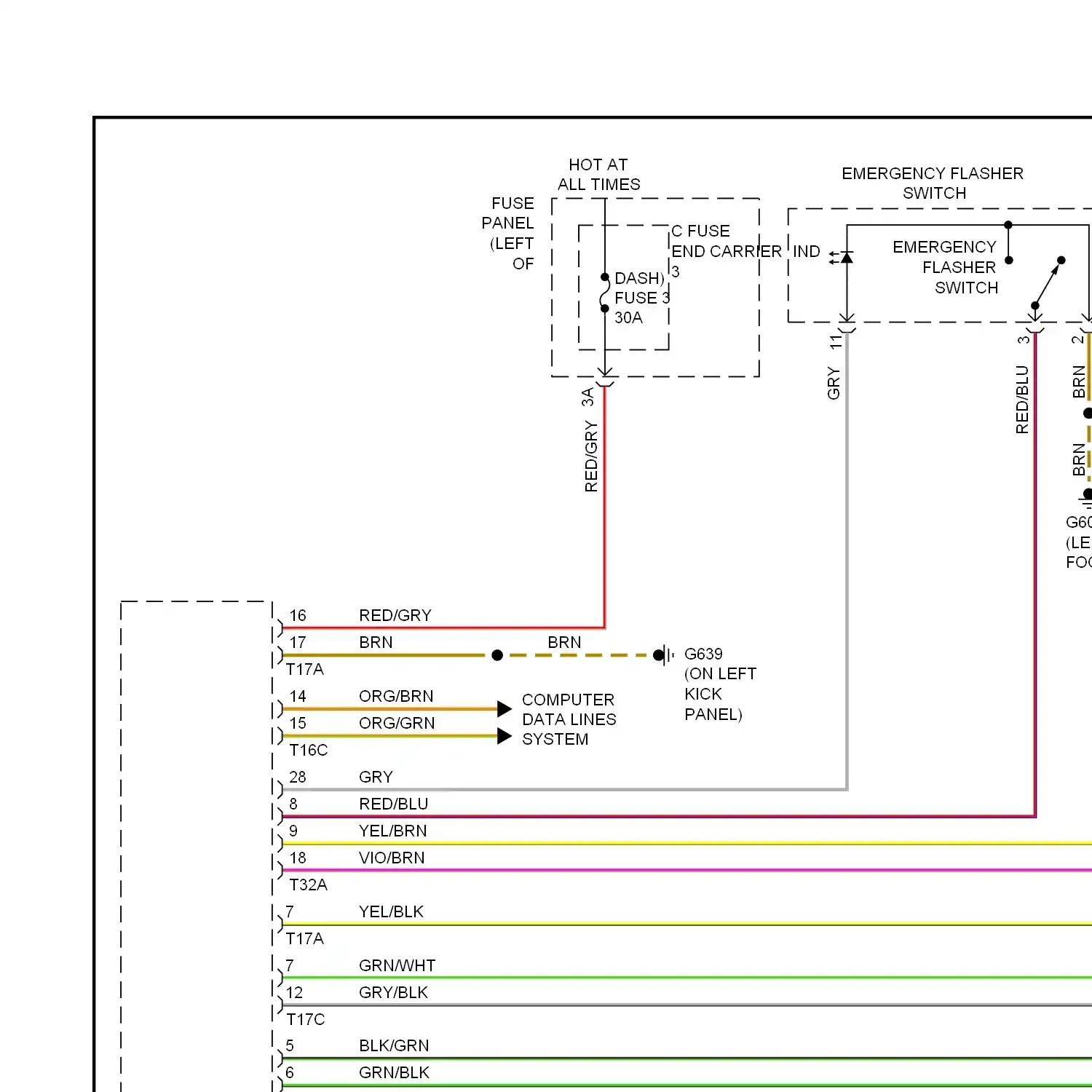The width and height of the screenshot is (1092, 1092).
Task: Click the T17A label below the YEL/BLK wire
Action: click(305, 938)
